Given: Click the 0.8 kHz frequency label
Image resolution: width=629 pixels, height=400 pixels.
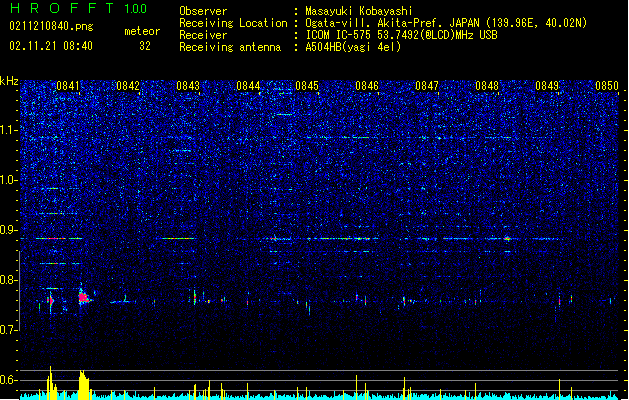Looking at the screenshot, I should (8, 280).
